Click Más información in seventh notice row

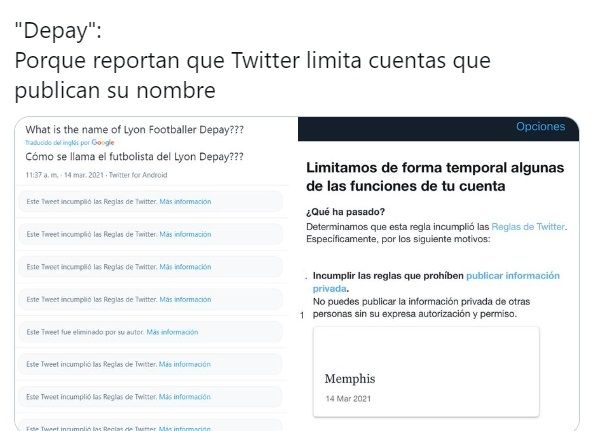[x=184, y=397]
